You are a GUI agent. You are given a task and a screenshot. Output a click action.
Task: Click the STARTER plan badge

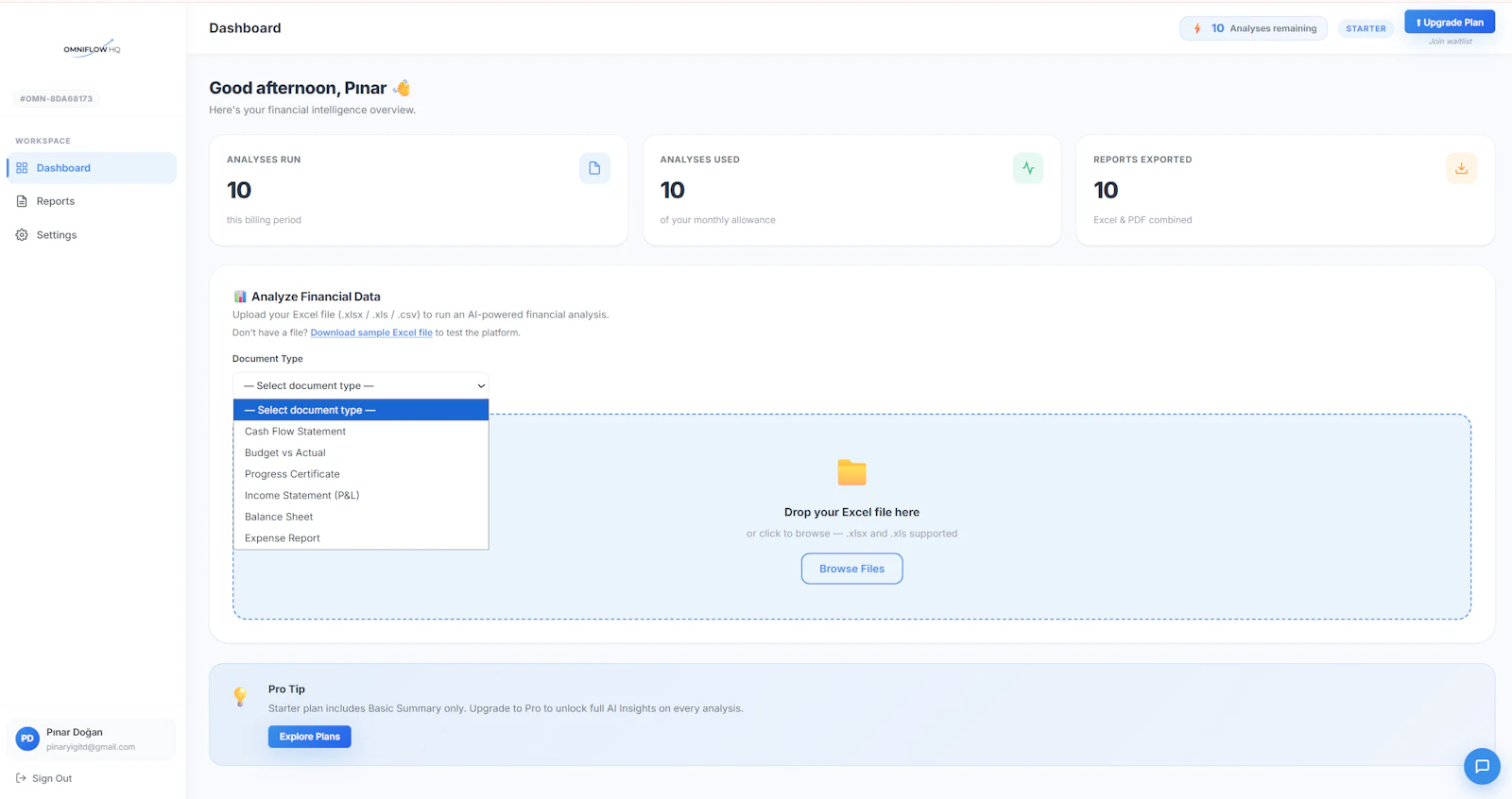(1366, 28)
